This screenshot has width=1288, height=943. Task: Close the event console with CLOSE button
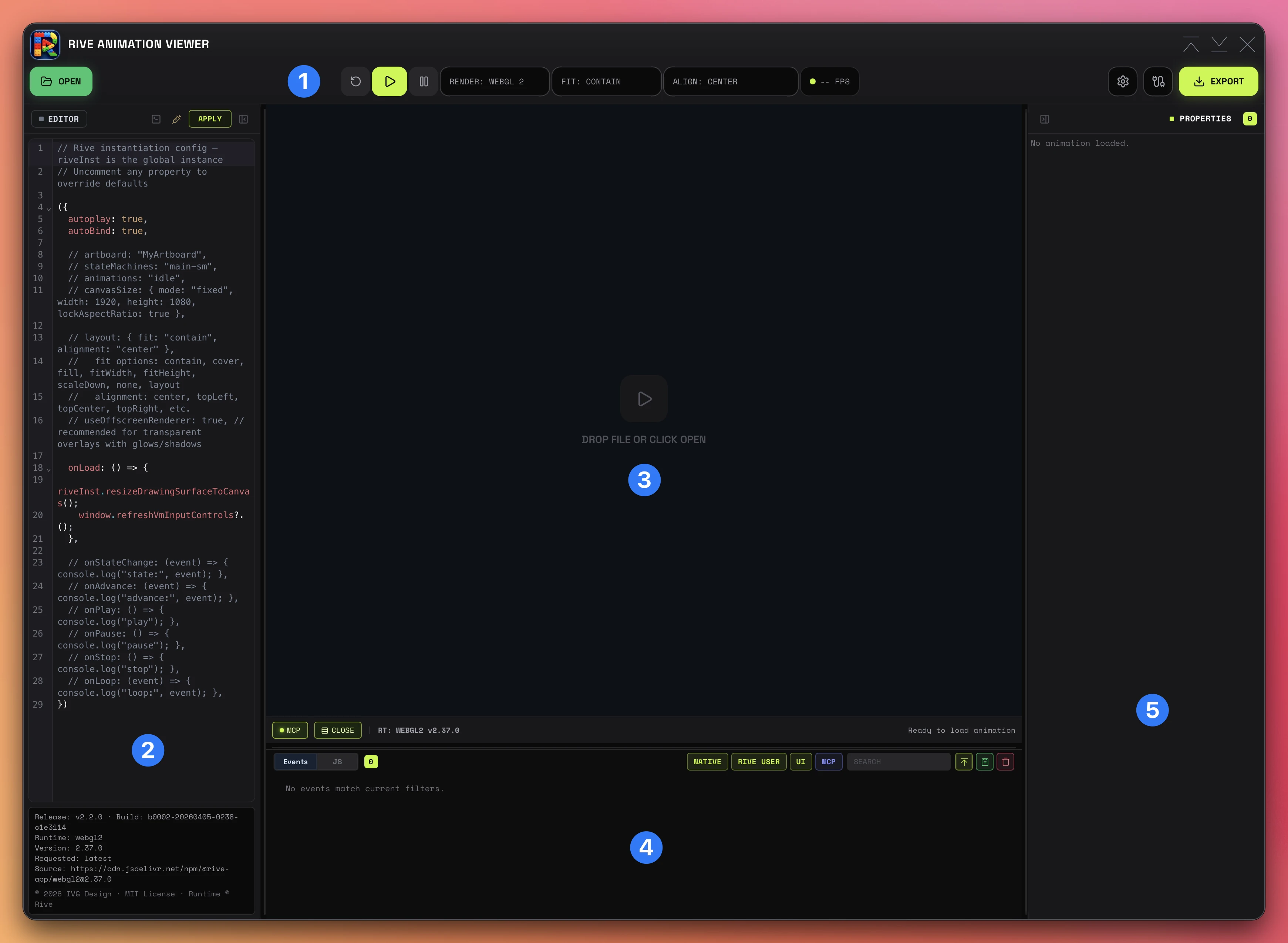pyautogui.click(x=338, y=730)
